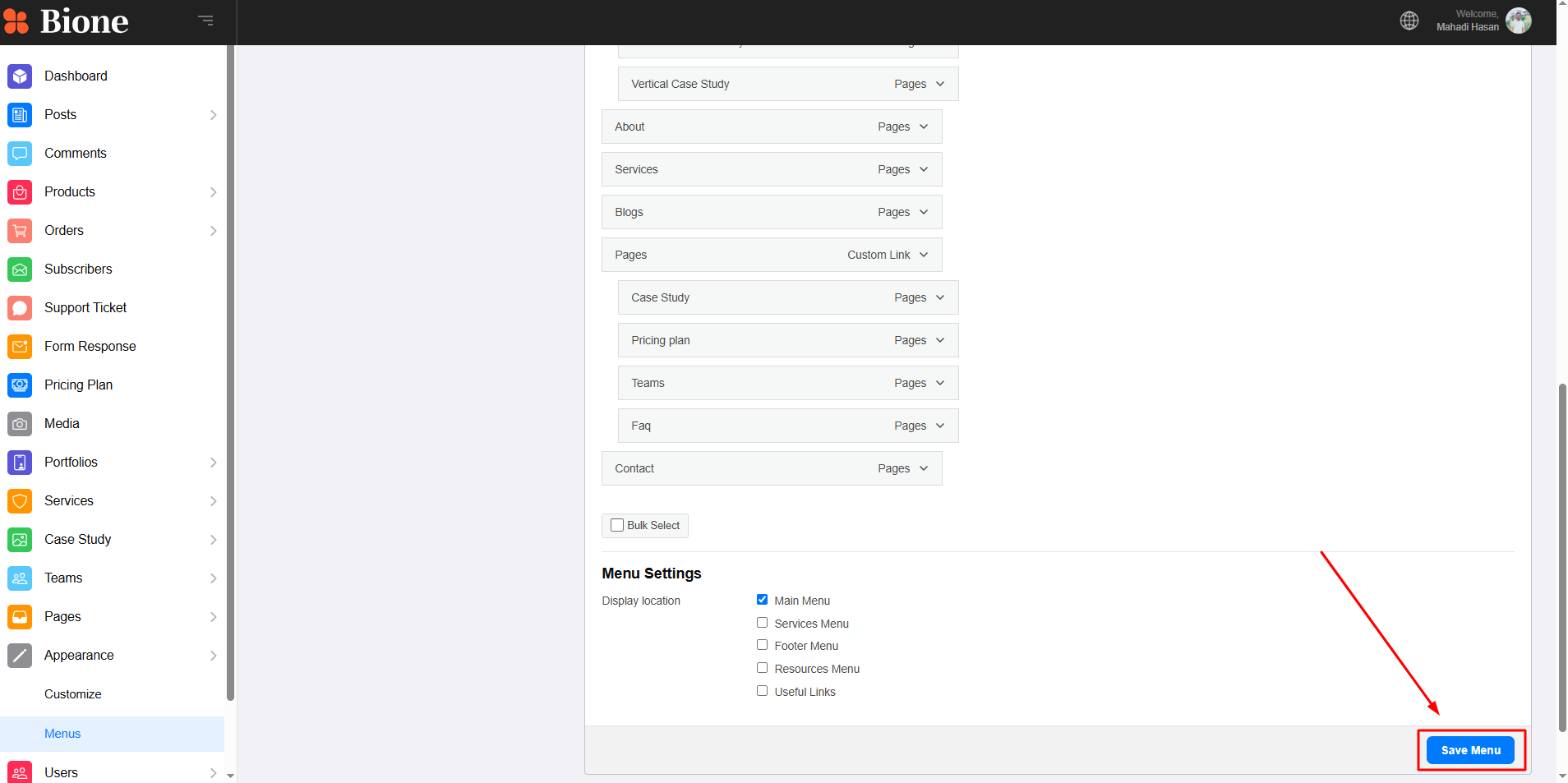1568x783 pixels.
Task: Expand the Pages Custom Link item chevron
Action: tap(924, 255)
